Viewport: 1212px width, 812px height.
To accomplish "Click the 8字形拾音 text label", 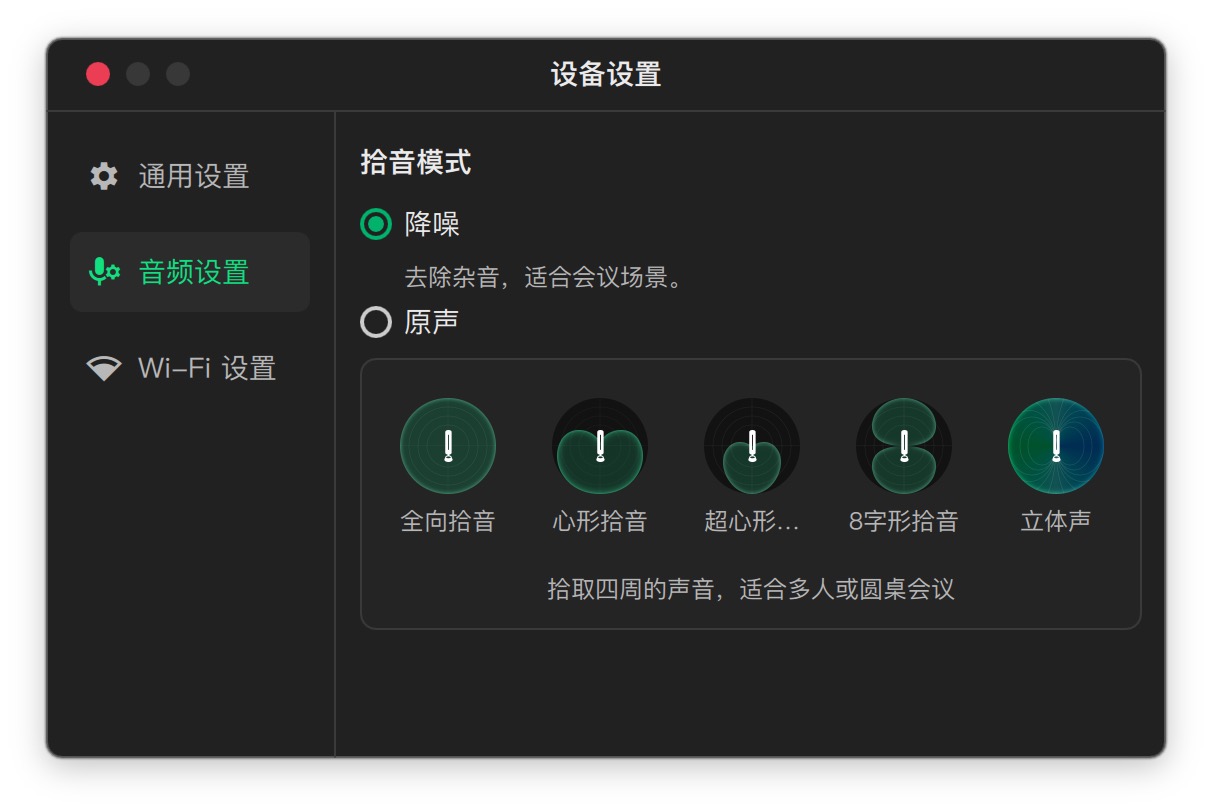I will (x=904, y=521).
